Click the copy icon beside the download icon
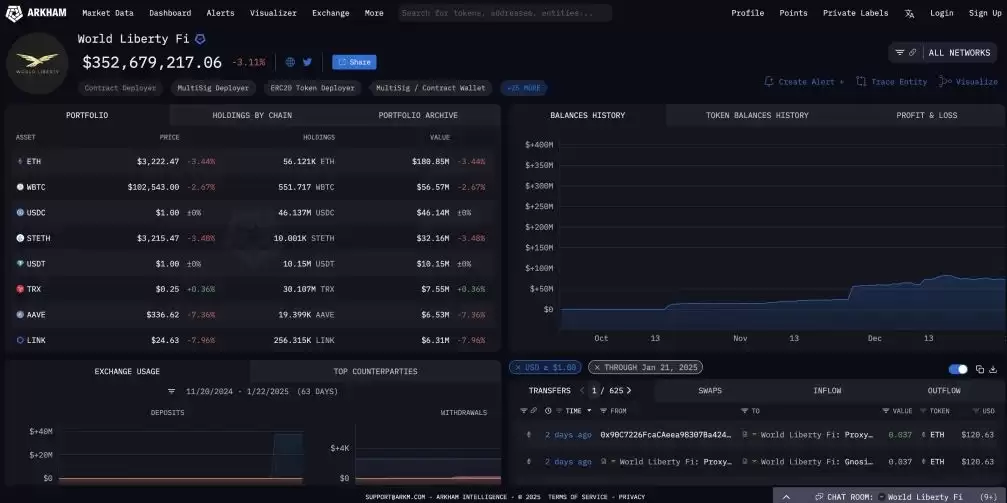The image size is (1007, 503). point(980,369)
